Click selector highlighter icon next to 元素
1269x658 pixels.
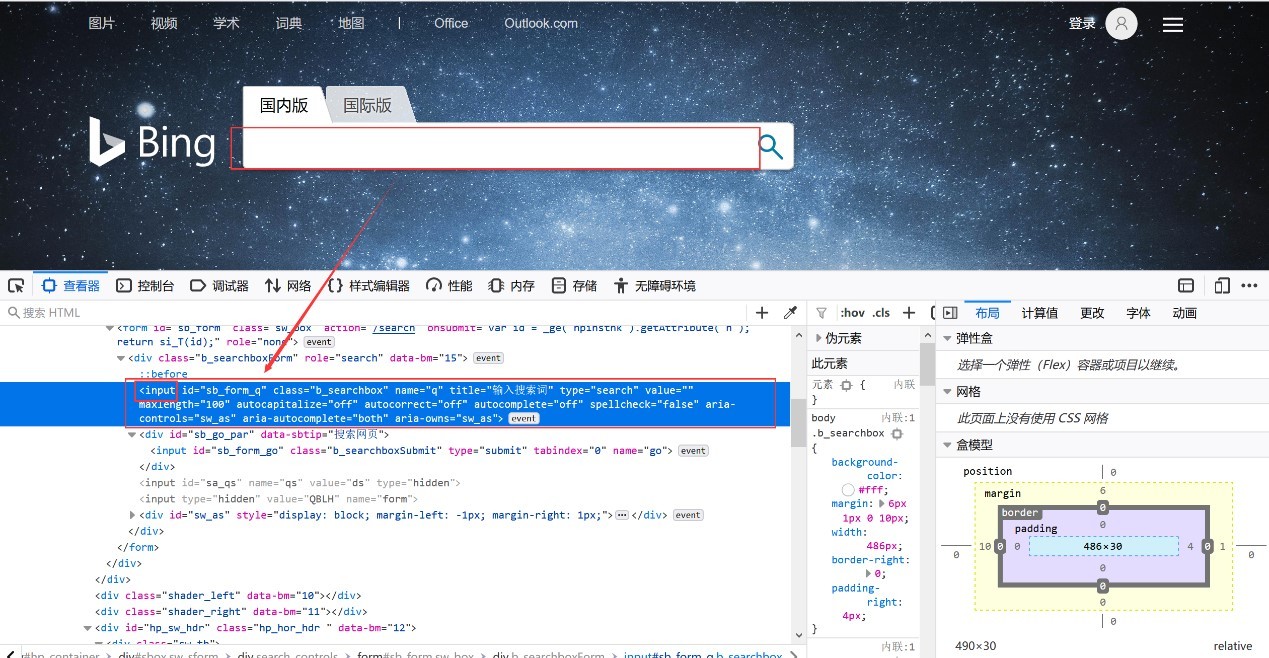pos(846,385)
